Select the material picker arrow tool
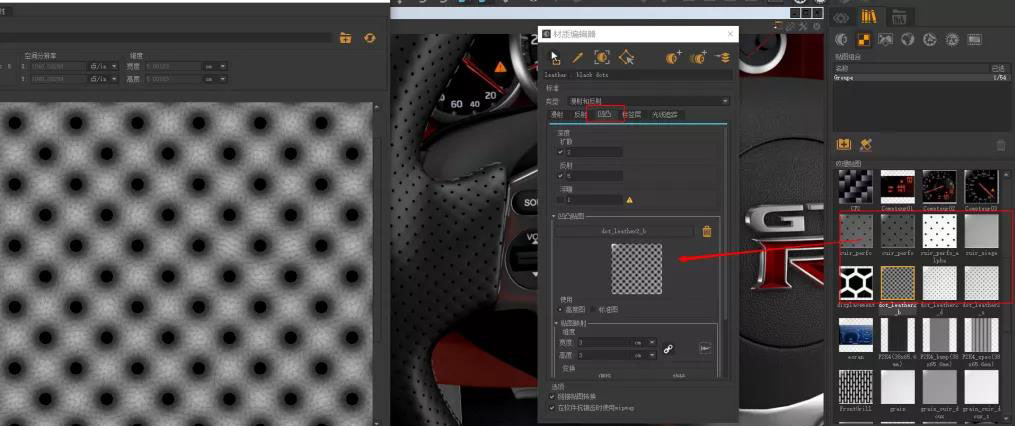The width and height of the screenshot is (1015, 426). [x=554, y=58]
